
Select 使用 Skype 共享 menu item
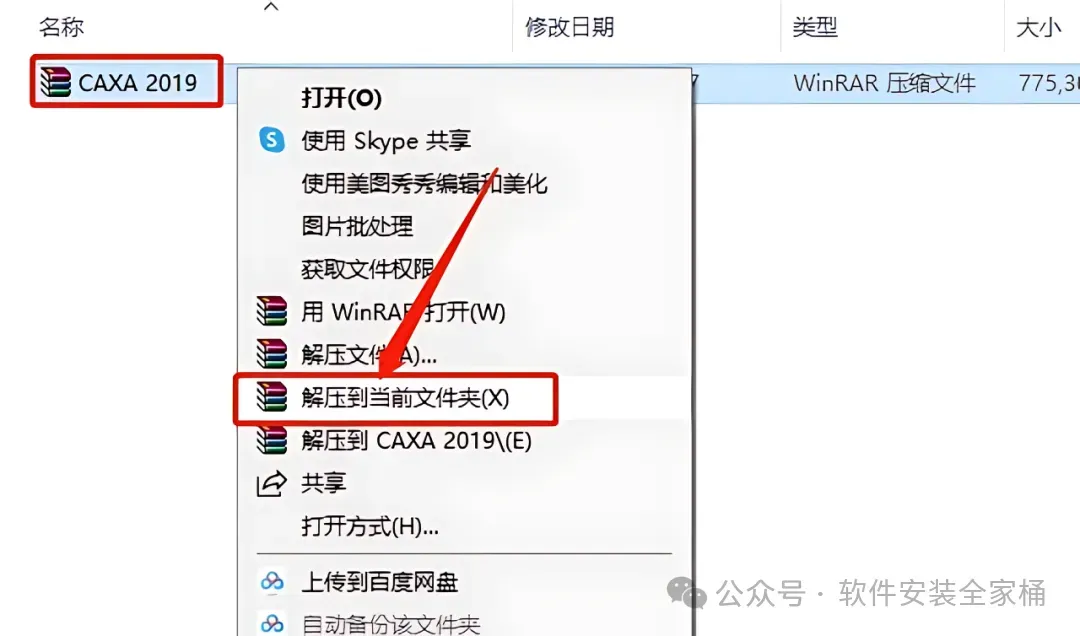[386, 141]
